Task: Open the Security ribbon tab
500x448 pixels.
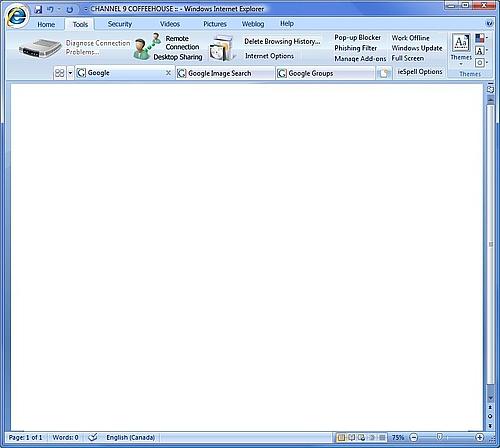Action: 120,24
